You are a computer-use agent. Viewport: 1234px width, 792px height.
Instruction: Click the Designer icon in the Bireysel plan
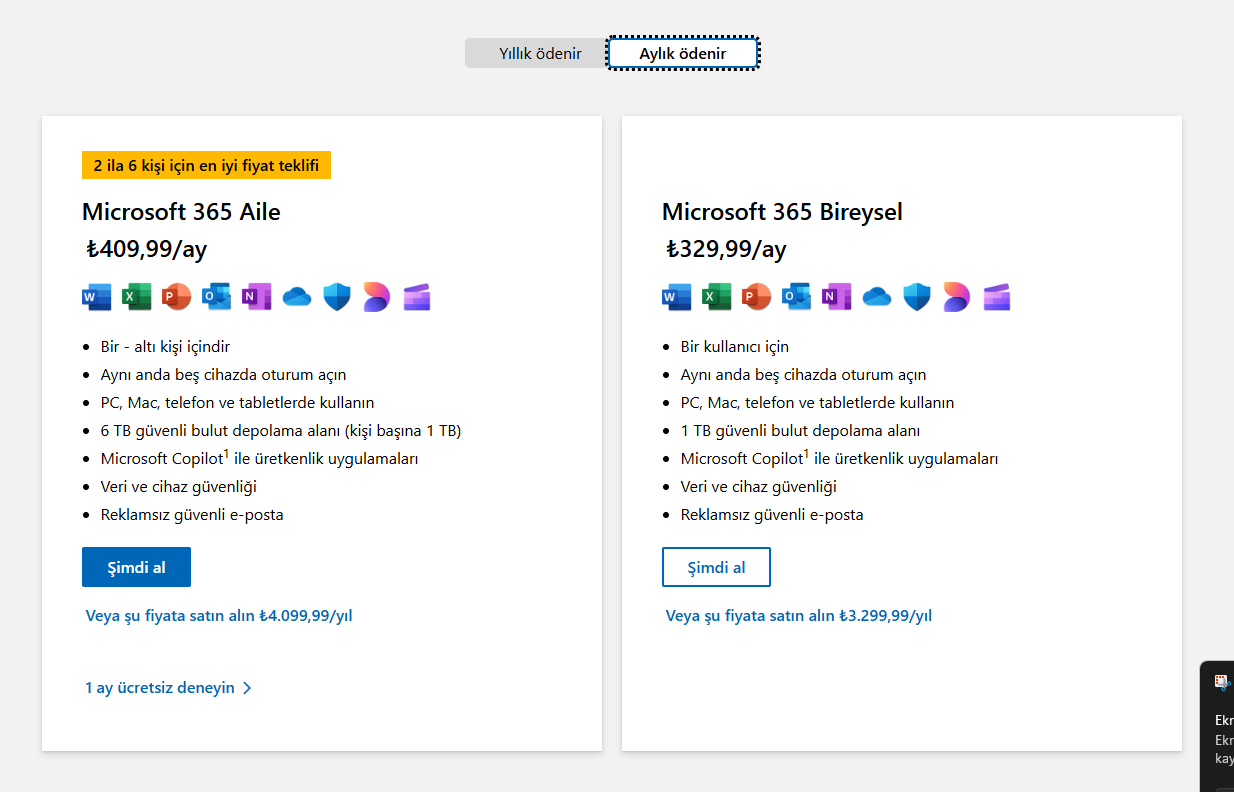click(x=957, y=297)
